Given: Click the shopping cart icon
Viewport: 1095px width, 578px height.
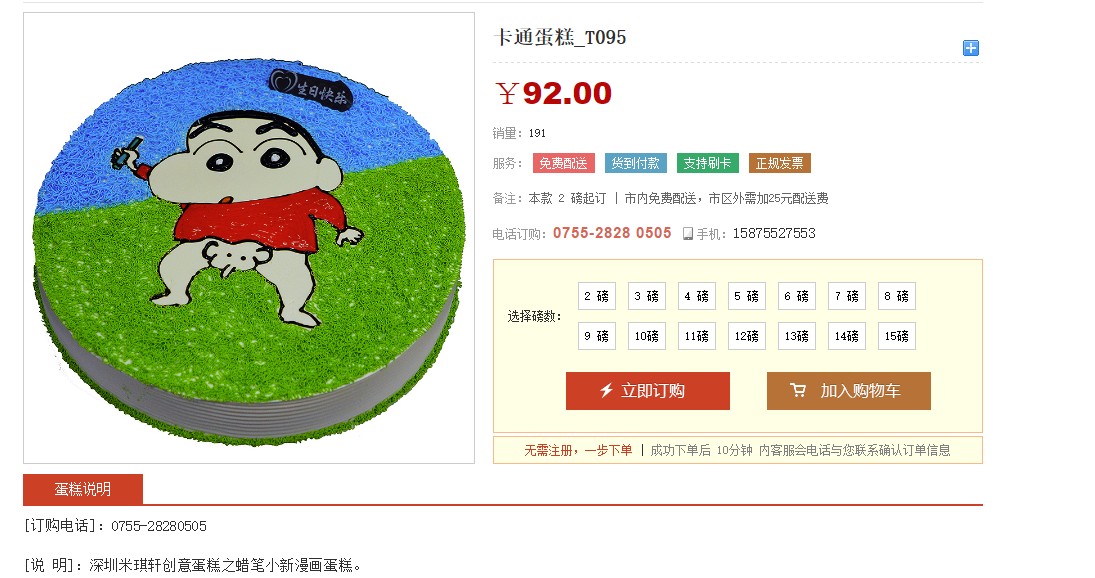Looking at the screenshot, I should 798,390.
